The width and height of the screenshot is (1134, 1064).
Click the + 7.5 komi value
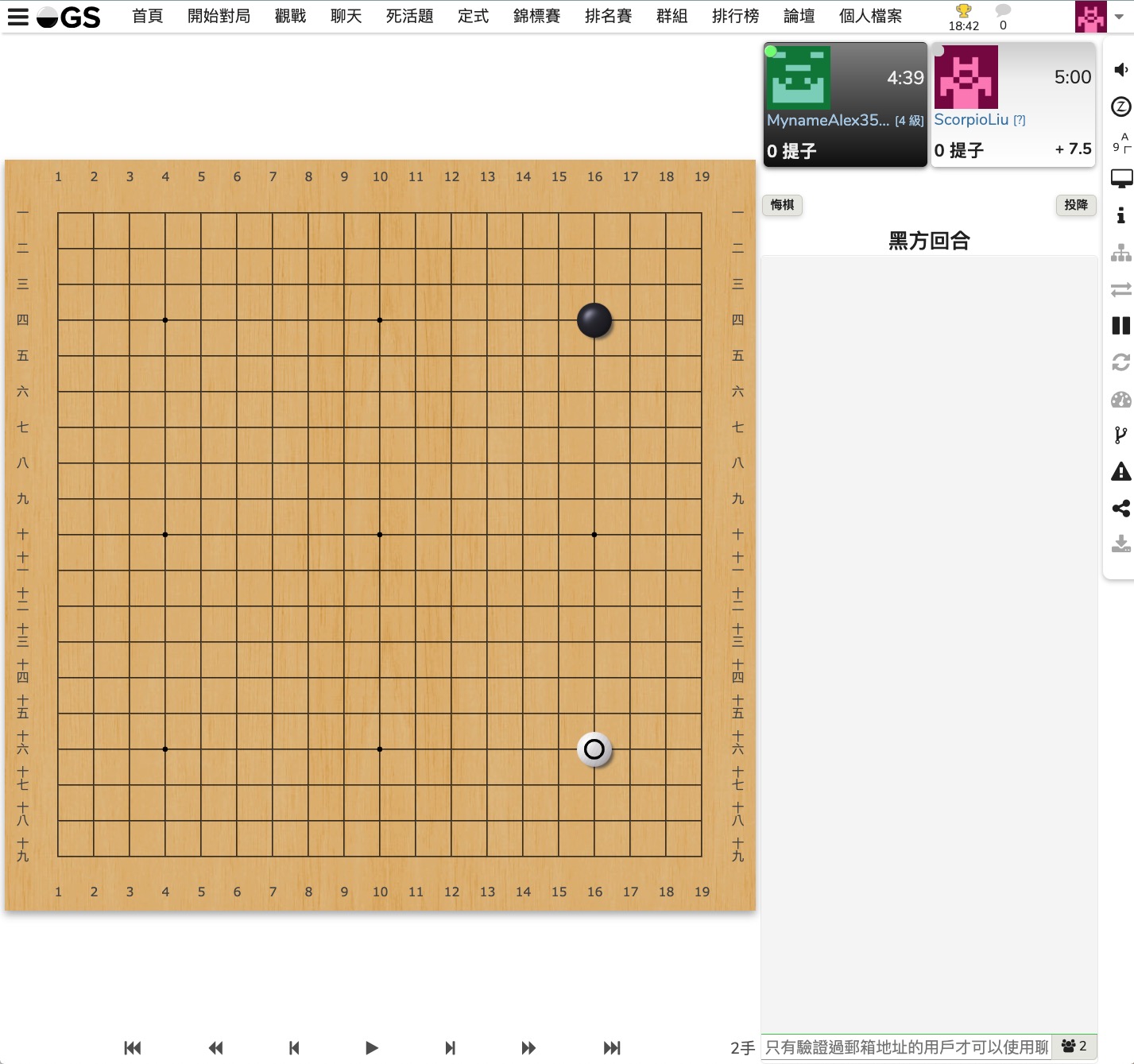1073,149
